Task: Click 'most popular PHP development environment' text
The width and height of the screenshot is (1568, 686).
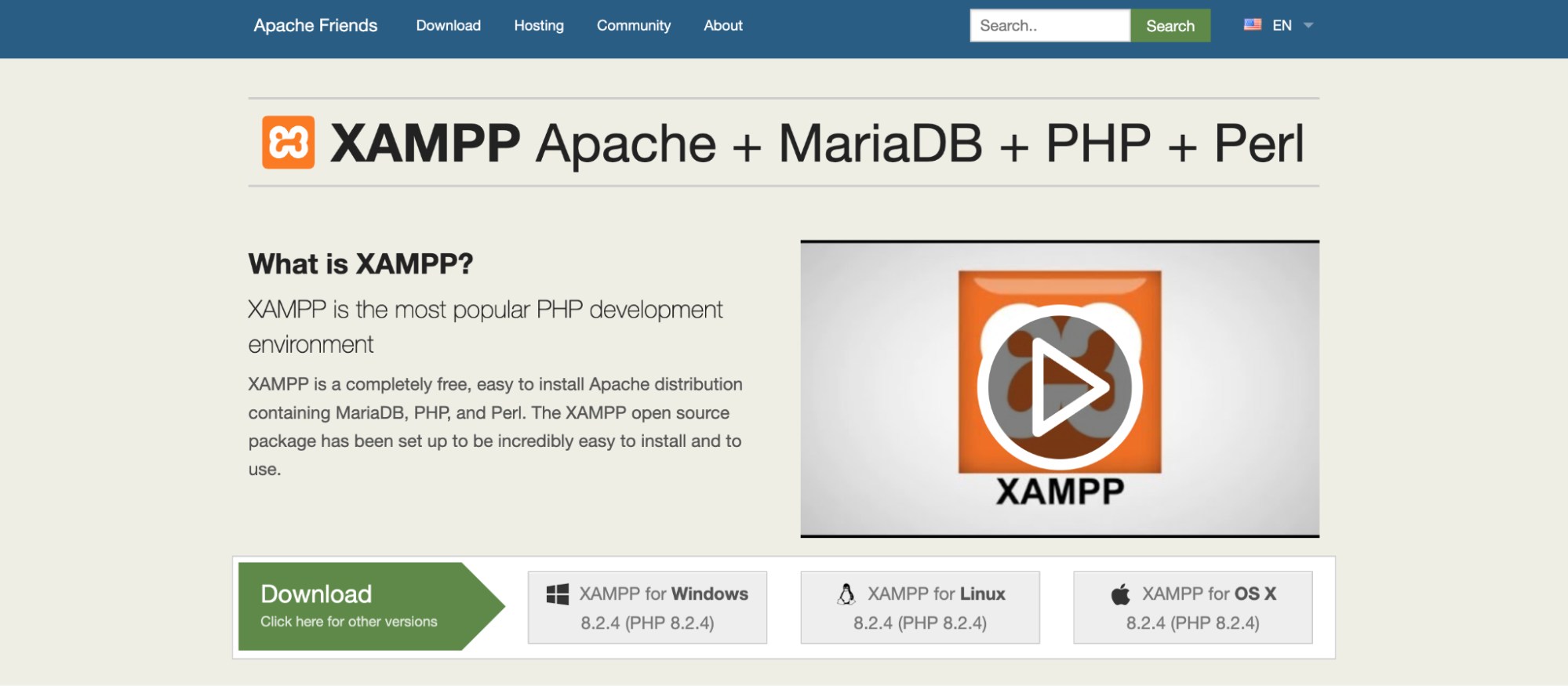Action: click(486, 326)
